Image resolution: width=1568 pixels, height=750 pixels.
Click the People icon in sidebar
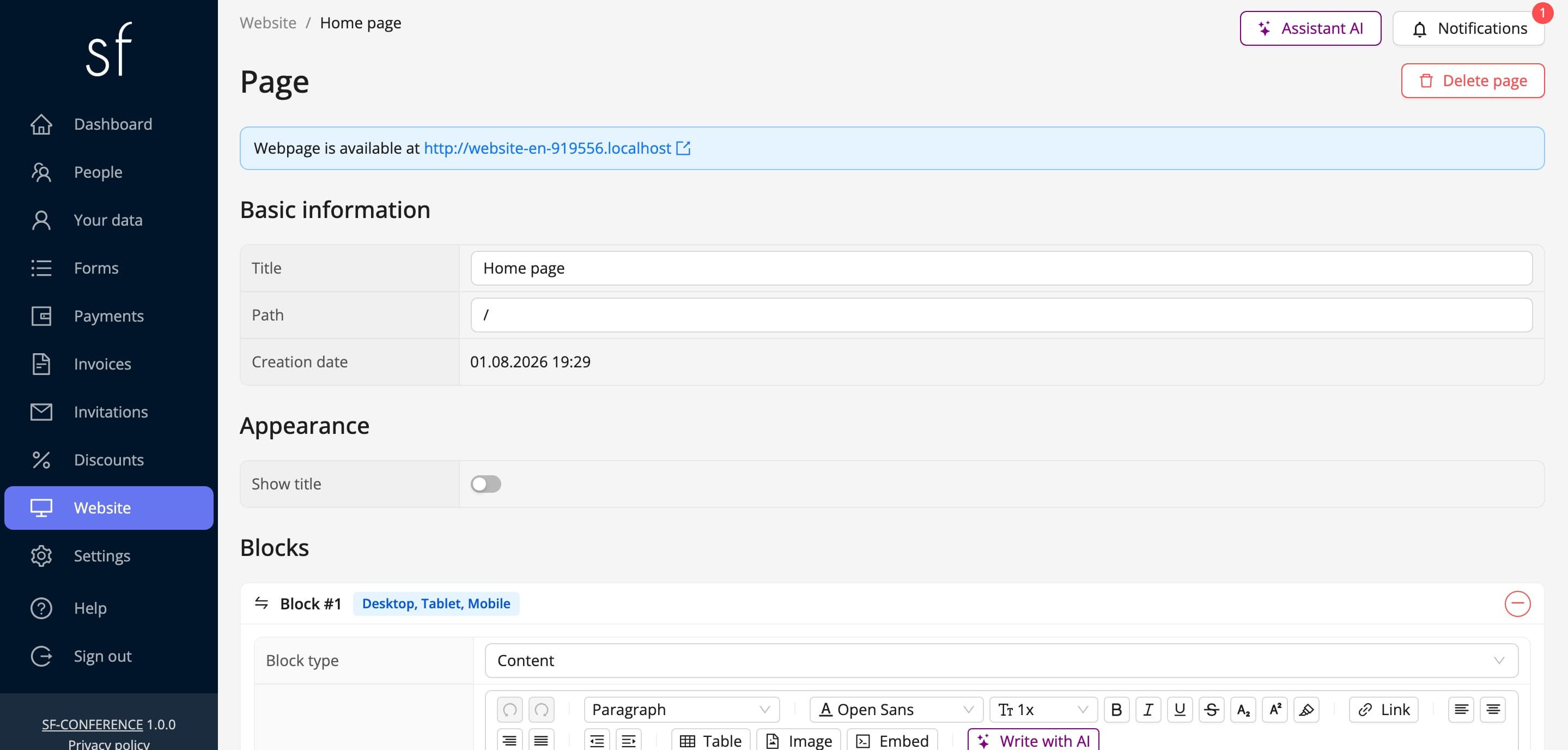point(41,172)
